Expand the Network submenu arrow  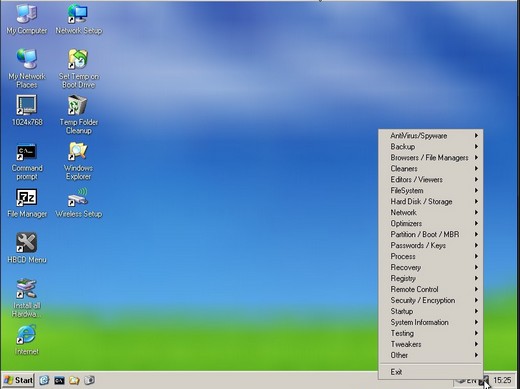click(x=476, y=212)
